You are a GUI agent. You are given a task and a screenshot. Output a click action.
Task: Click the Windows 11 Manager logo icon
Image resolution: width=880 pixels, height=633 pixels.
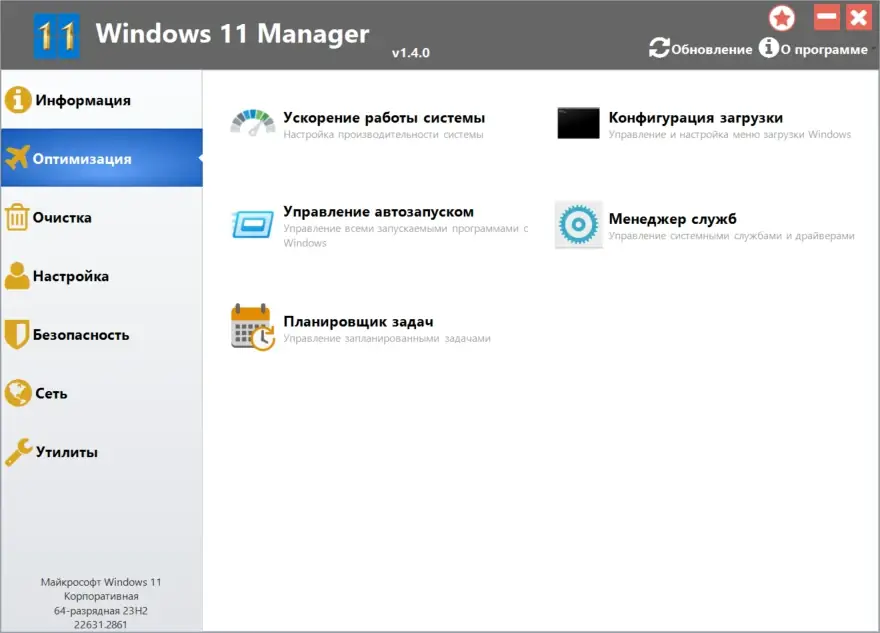[56, 36]
